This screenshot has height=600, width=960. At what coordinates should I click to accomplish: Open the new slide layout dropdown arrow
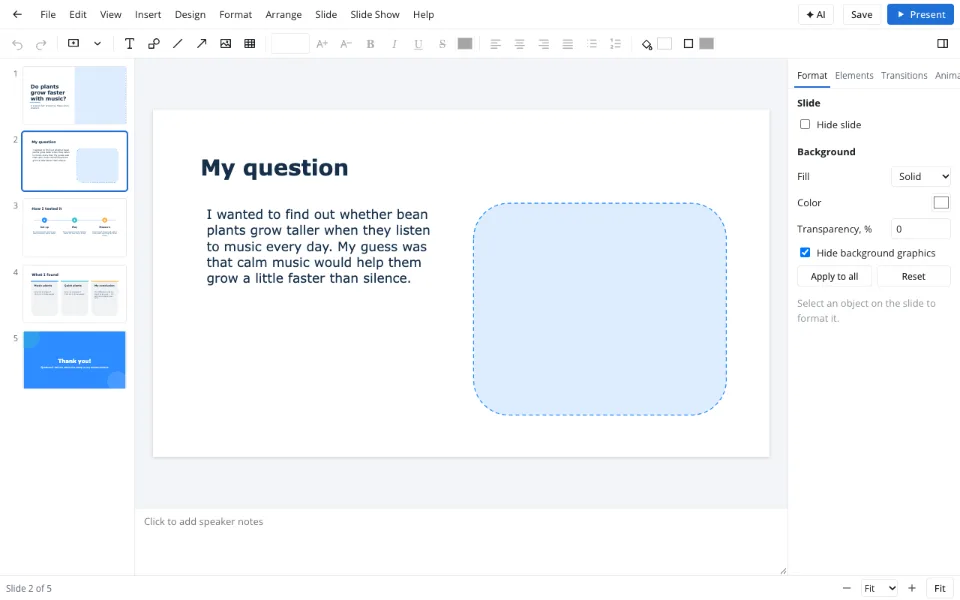point(97,43)
